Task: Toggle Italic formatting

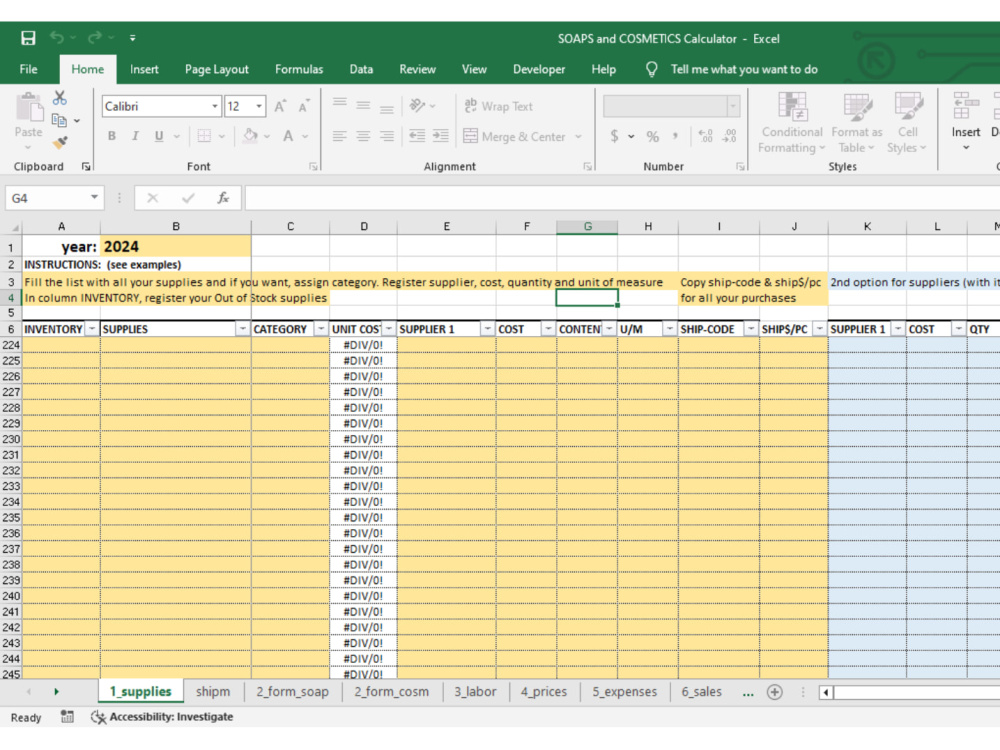Action: pos(135,136)
